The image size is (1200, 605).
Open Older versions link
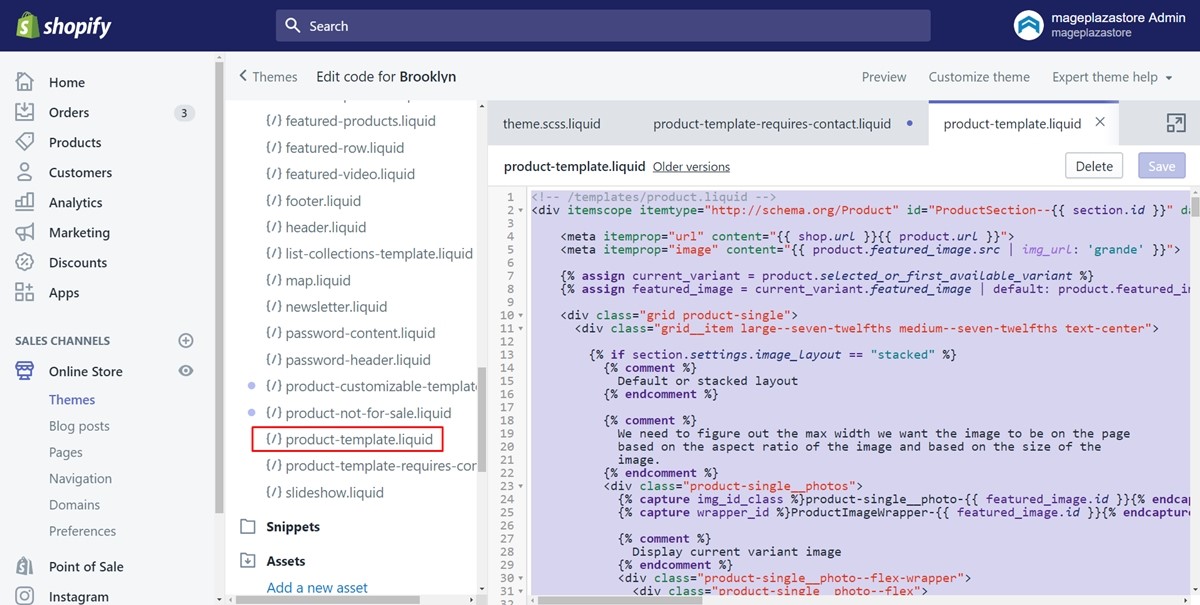[x=691, y=167]
